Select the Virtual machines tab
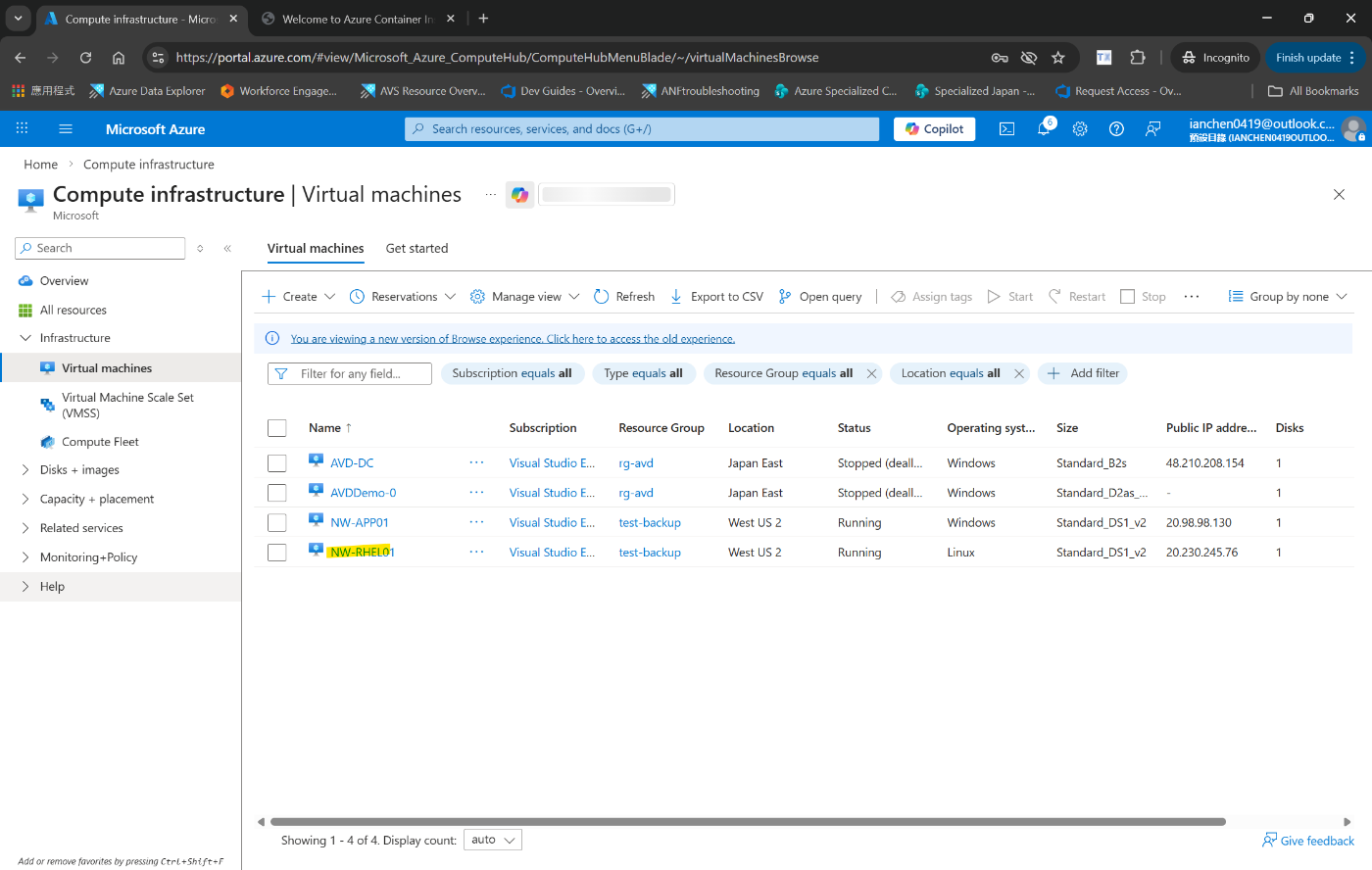This screenshot has height=870, width=1372. click(x=316, y=248)
